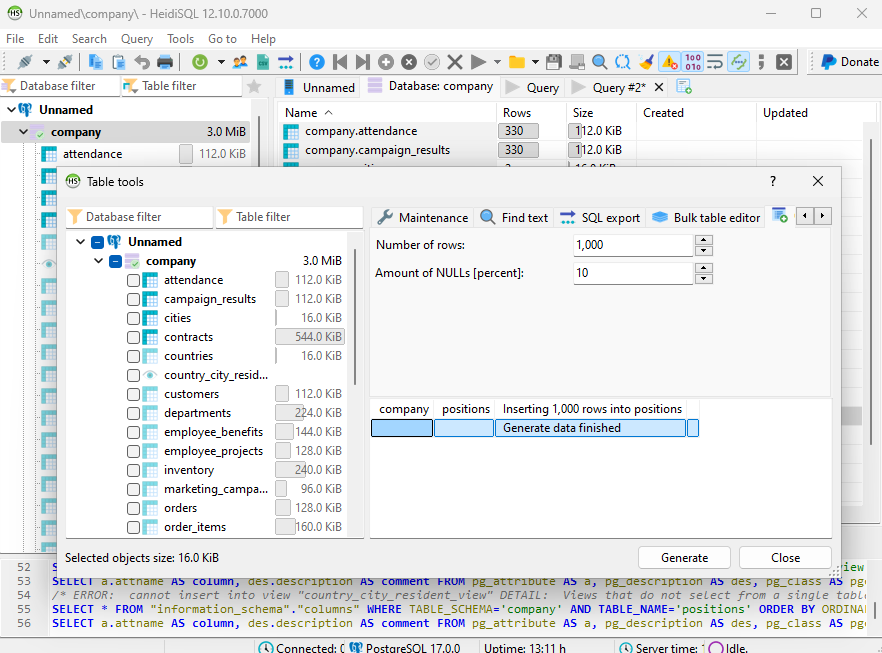Toggle the company database checkbox in Table tools
882x653 pixels.
pyautogui.click(x=115, y=262)
